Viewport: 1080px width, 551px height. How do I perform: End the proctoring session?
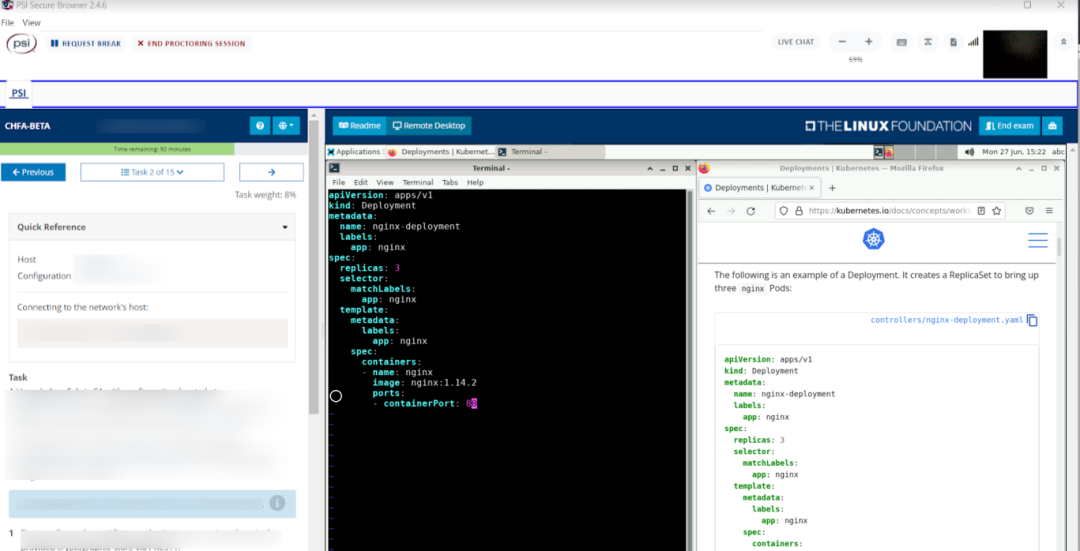[191, 43]
